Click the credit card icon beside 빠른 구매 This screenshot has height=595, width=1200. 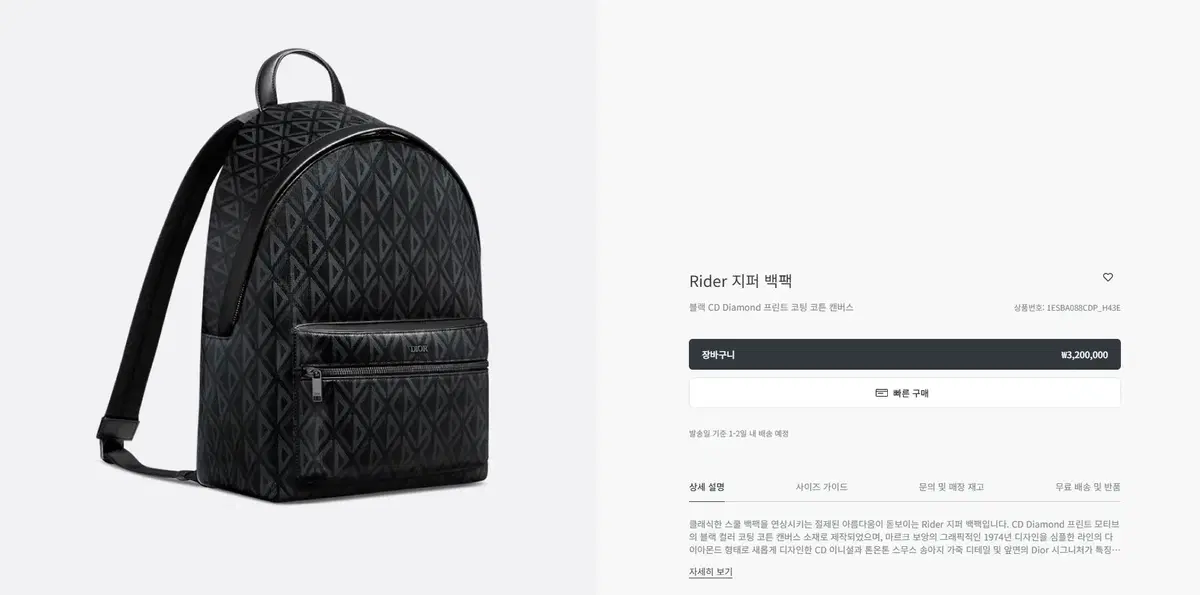pyautogui.click(x=881, y=393)
